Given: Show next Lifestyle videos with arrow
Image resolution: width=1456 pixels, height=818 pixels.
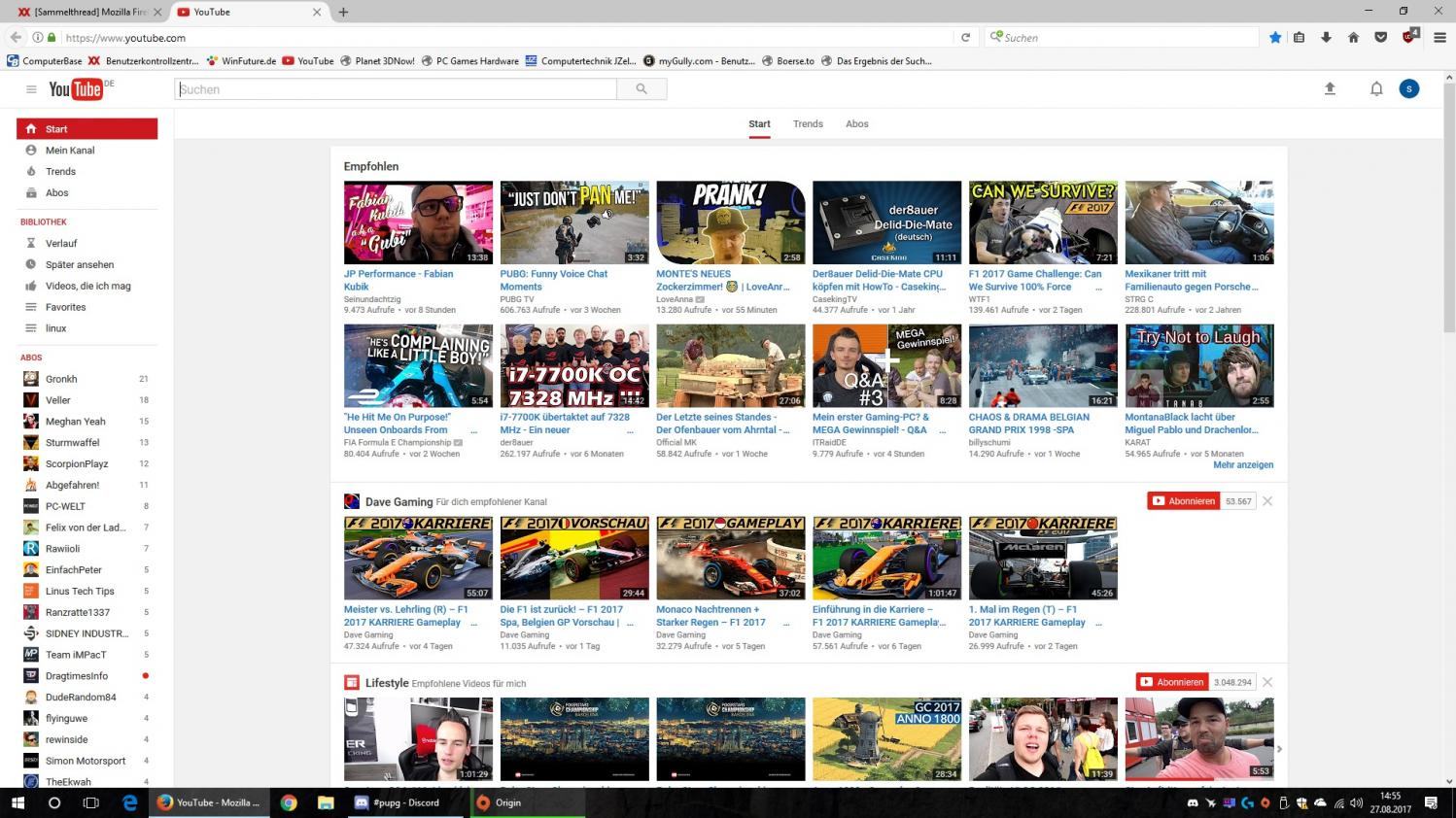Looking at the screenshot, I should [1279, 748].
